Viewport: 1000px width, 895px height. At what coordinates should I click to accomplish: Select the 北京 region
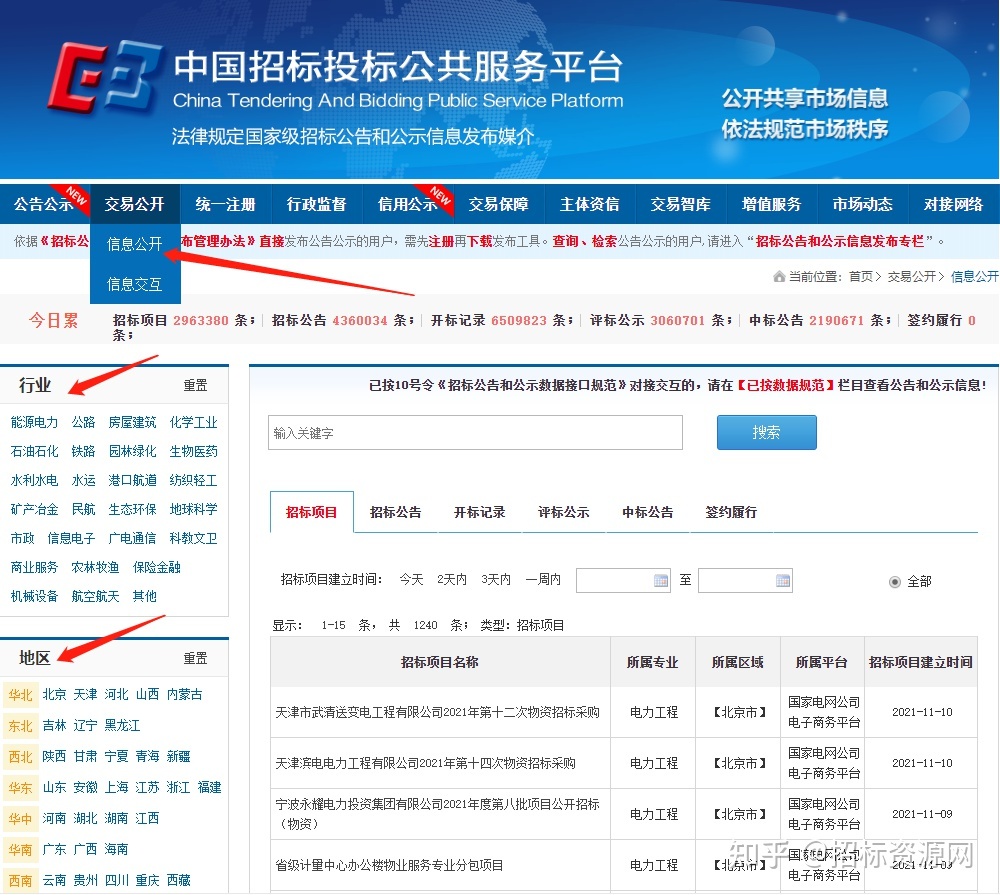pos(54,694)
